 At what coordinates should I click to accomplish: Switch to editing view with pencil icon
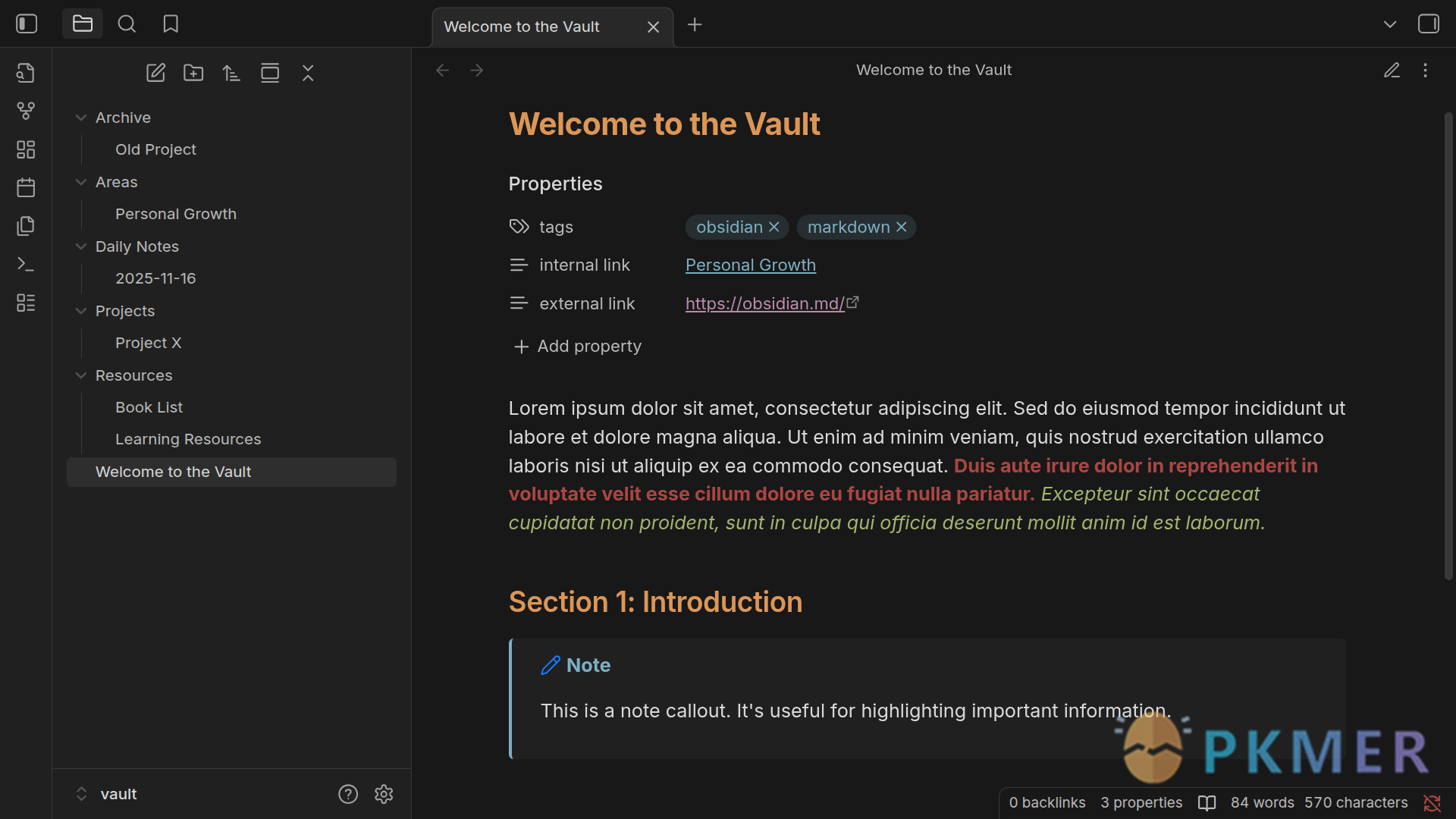tap(1392, 70)
